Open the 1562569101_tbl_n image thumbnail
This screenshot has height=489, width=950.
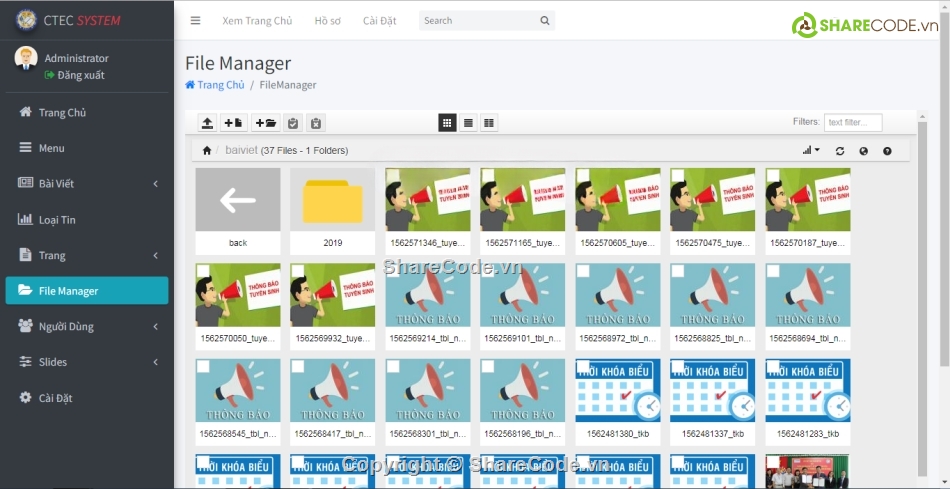[523, 295]
